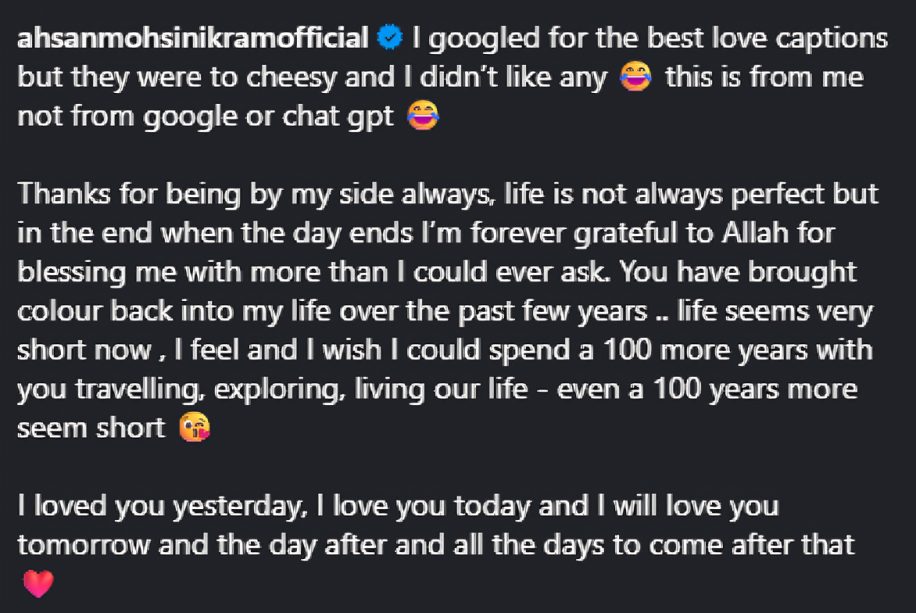Click the phrase "best love captions"

[x=767, y=39]
